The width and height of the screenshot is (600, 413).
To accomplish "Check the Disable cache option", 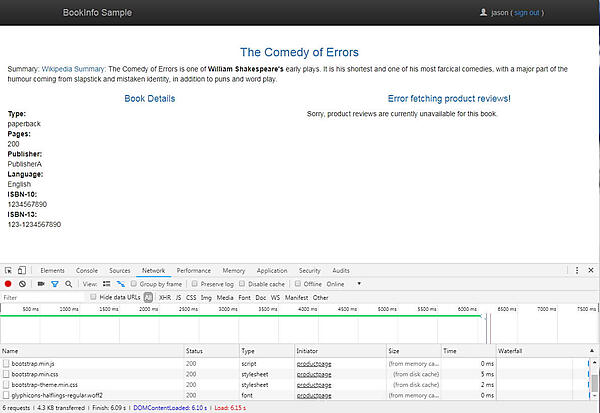I will 242,284.
